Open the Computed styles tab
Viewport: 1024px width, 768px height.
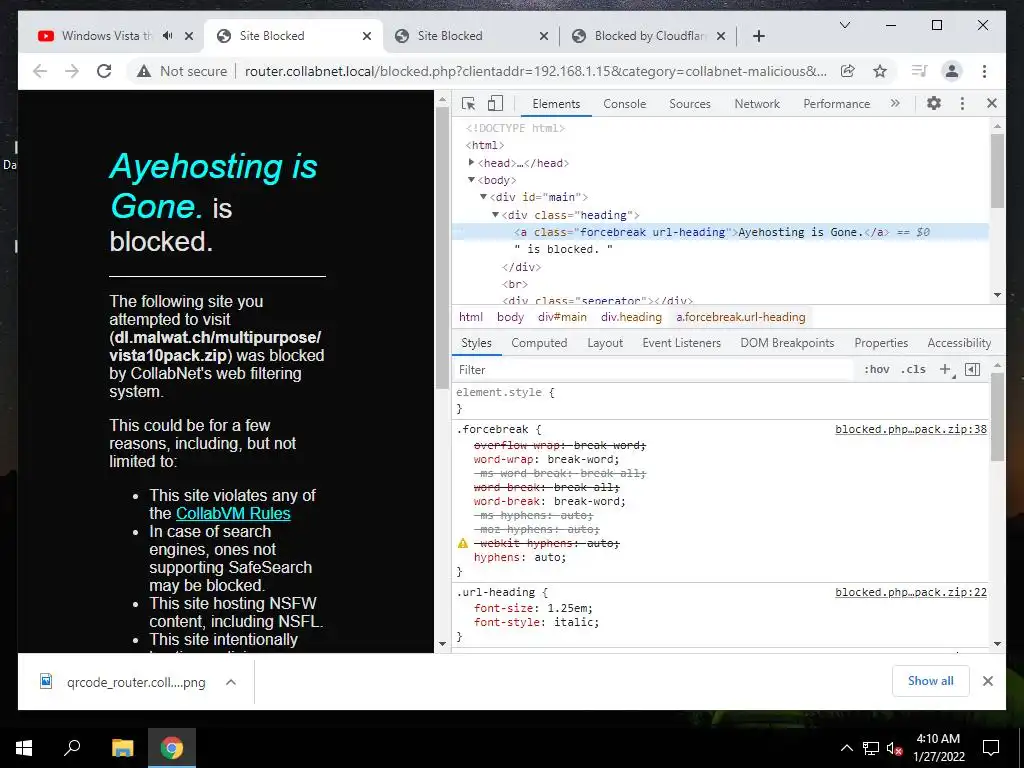(x=539, y=343)
